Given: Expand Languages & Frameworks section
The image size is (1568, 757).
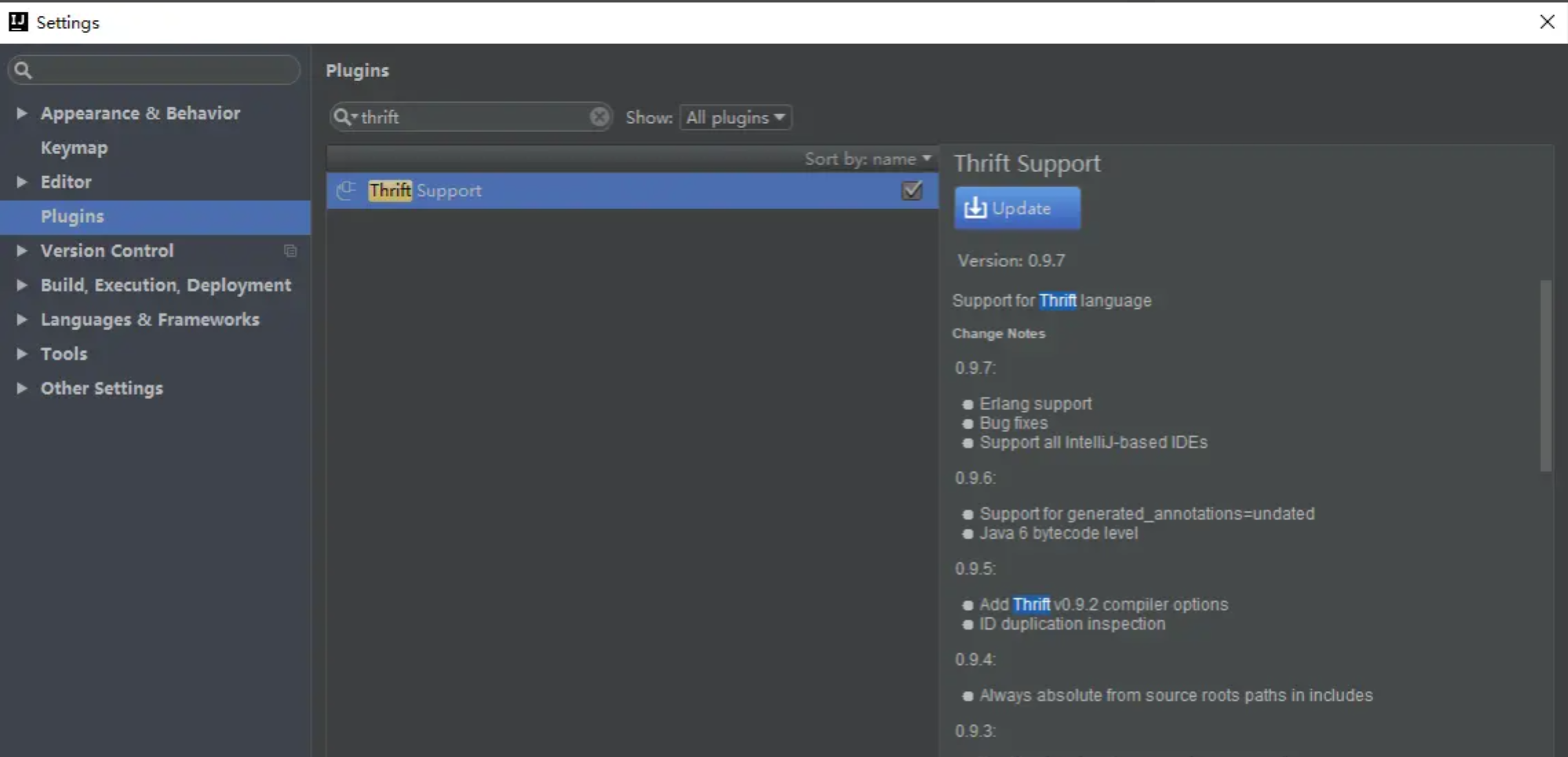Looking at the screenshot, I should coord(22,319).
